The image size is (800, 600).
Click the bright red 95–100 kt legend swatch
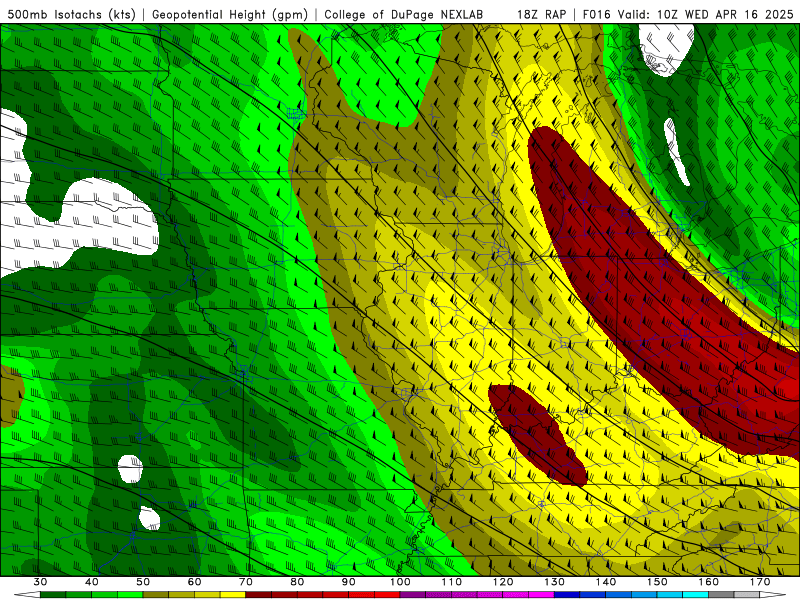click(387, 595)
